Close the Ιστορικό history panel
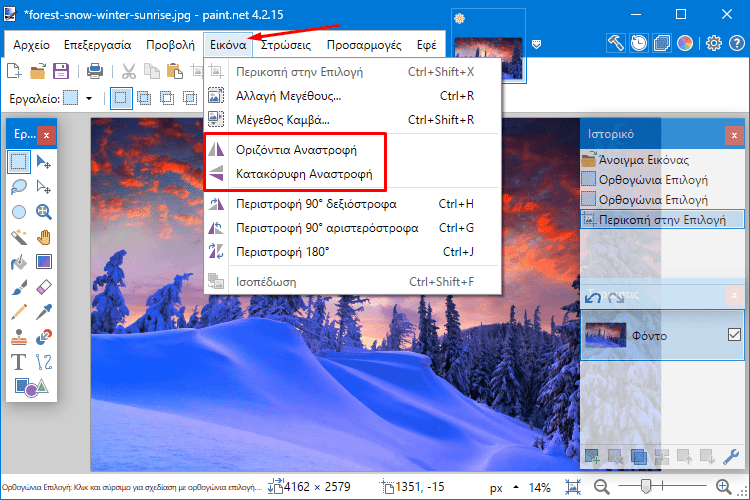The width and height of the screenshot is (750, 500). (x=734, y=135)
